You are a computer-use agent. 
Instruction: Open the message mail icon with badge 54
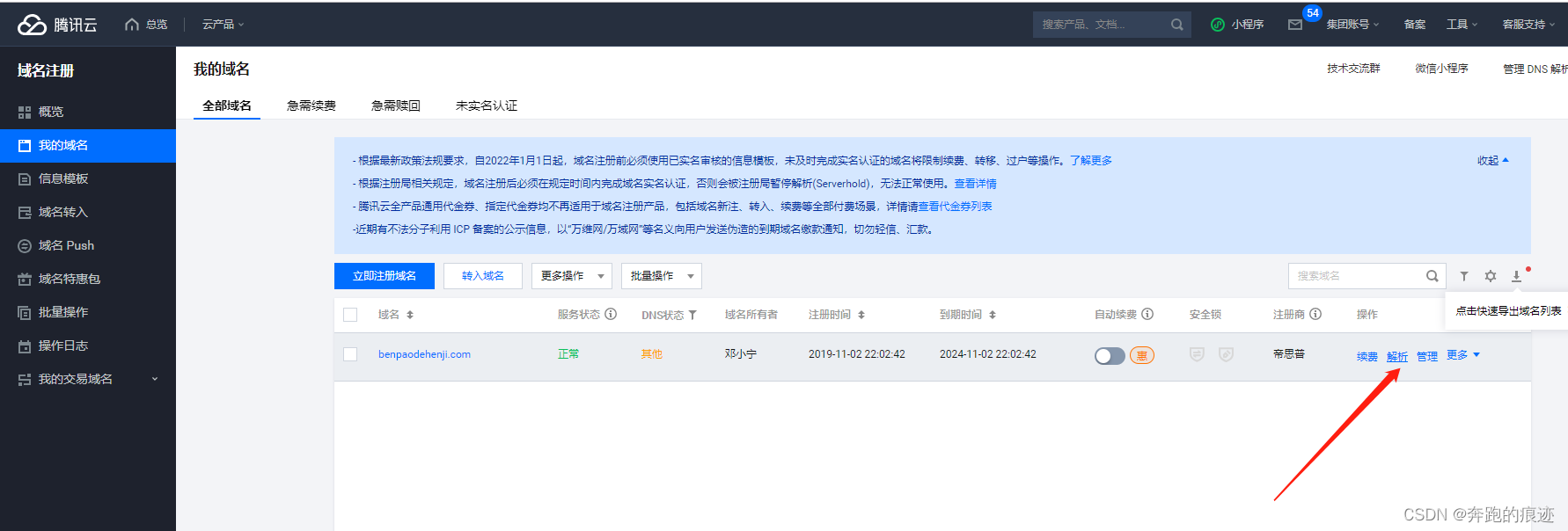click(x=1295, y=25)
